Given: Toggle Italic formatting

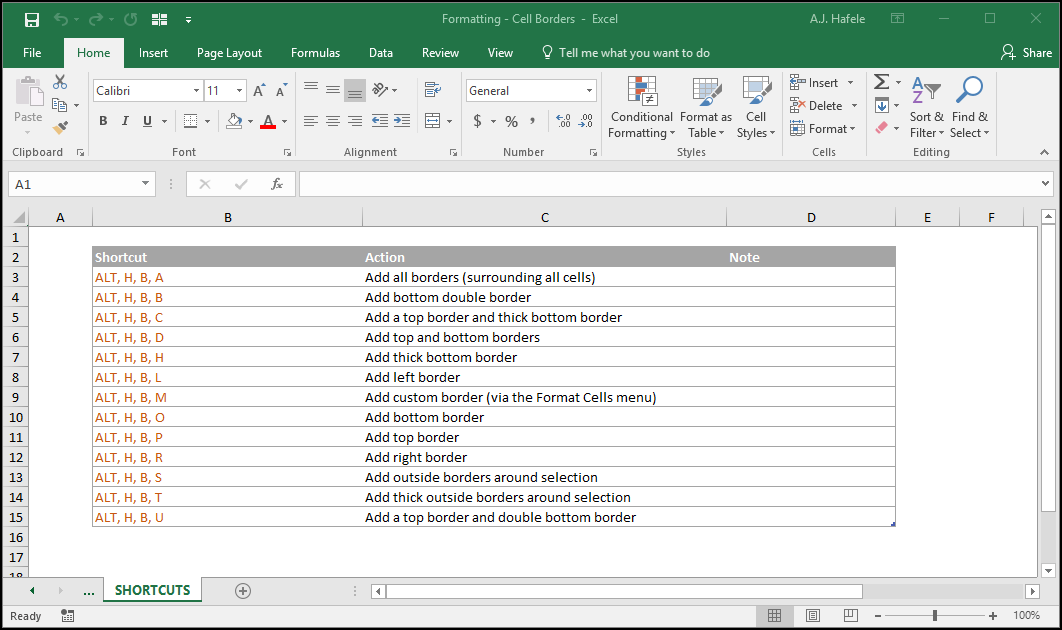Looking at the screenshot, I should (x=125, y=121).
